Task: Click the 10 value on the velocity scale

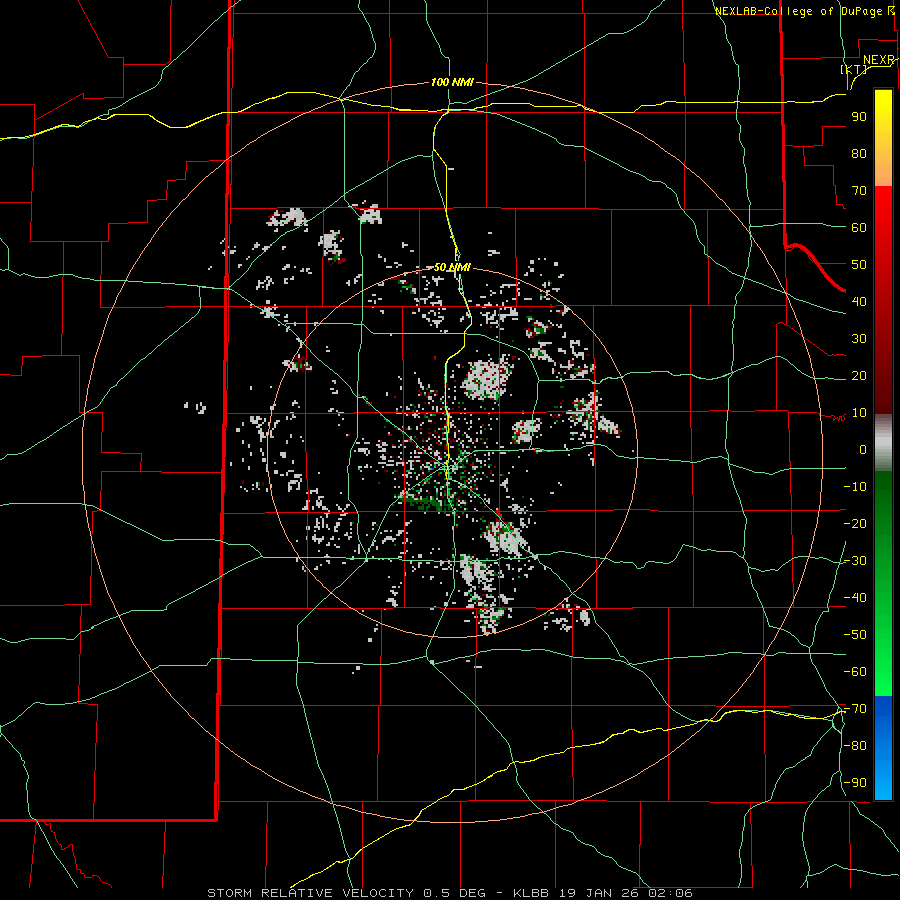Action: [x=859, y=413]
